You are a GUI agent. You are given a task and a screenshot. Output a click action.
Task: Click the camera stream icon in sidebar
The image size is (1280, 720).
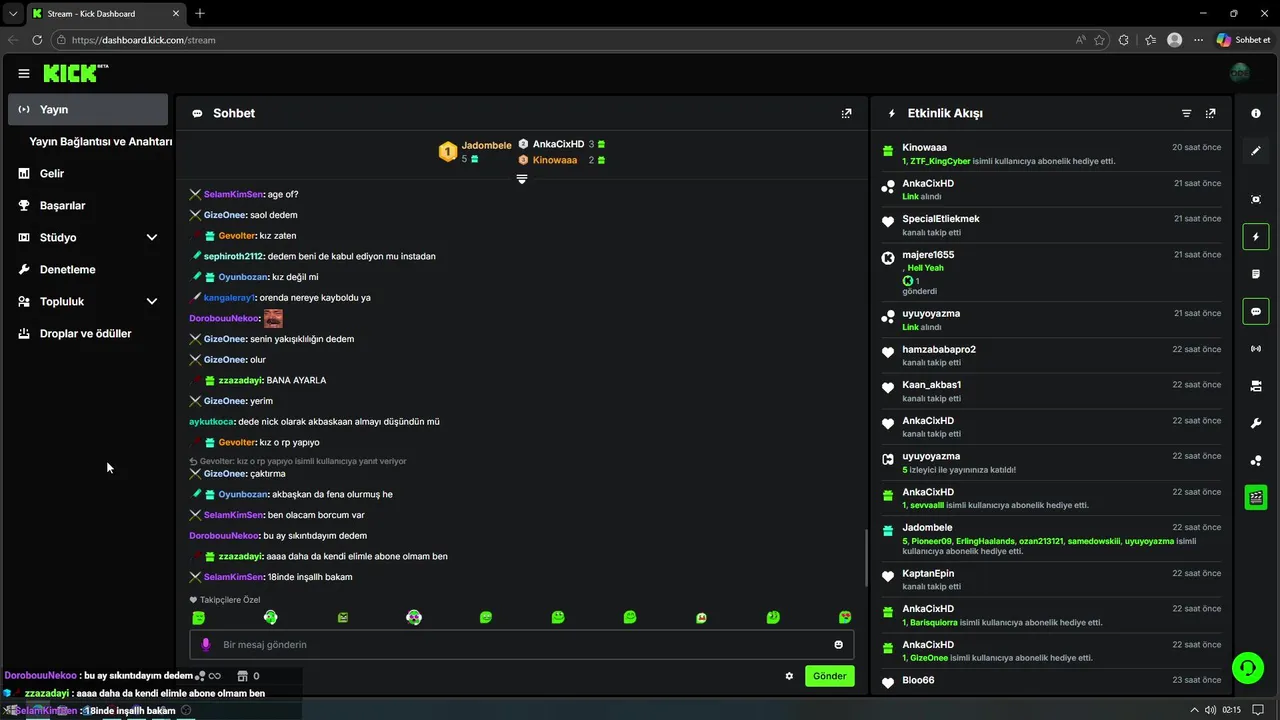click(1256, 386)
